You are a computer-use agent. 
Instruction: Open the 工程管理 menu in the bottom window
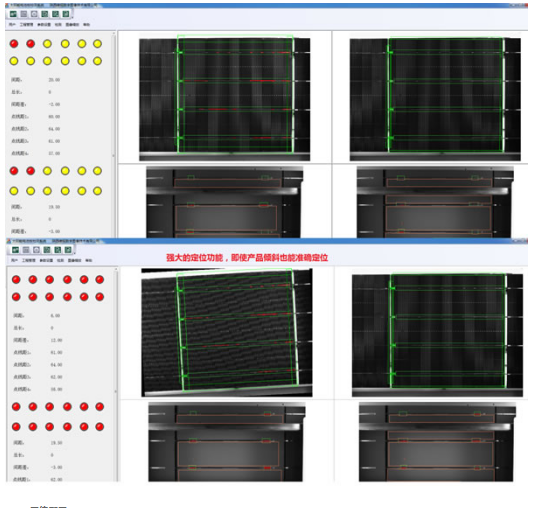coord(29,260)
